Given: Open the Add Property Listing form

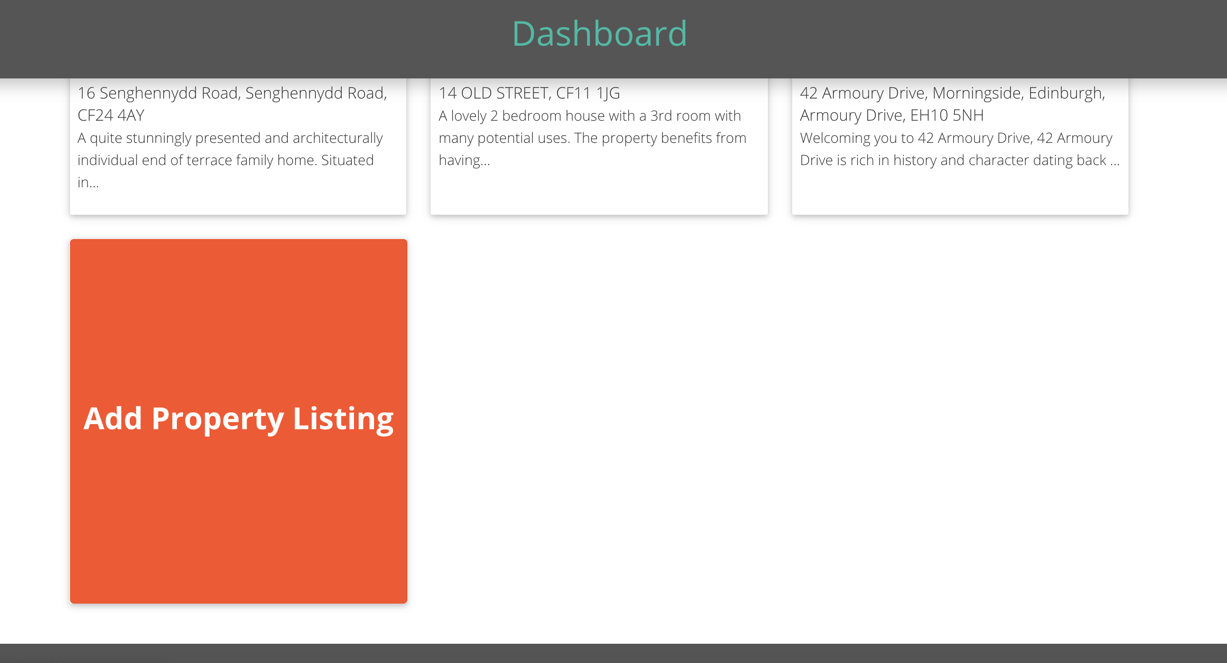Looking at the screenshot, I should point(238,420).
